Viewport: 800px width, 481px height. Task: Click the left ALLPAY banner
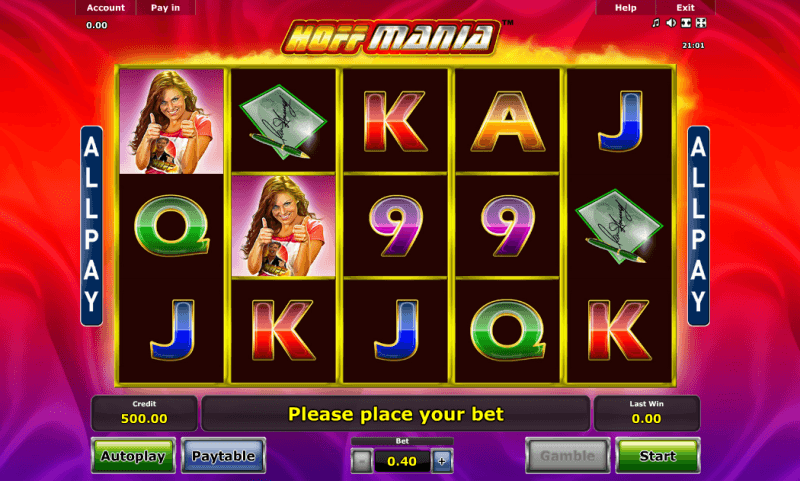92,226
